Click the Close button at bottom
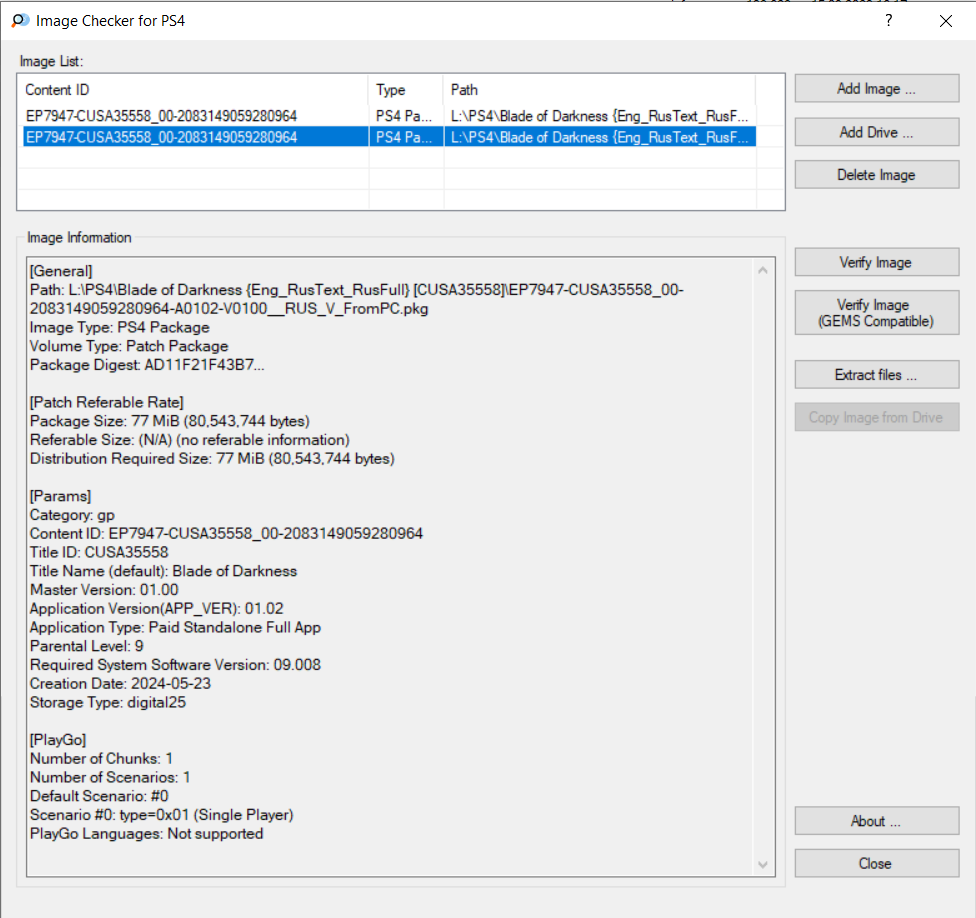This screenshot has height=918, width=976. (x=876, y=863)
